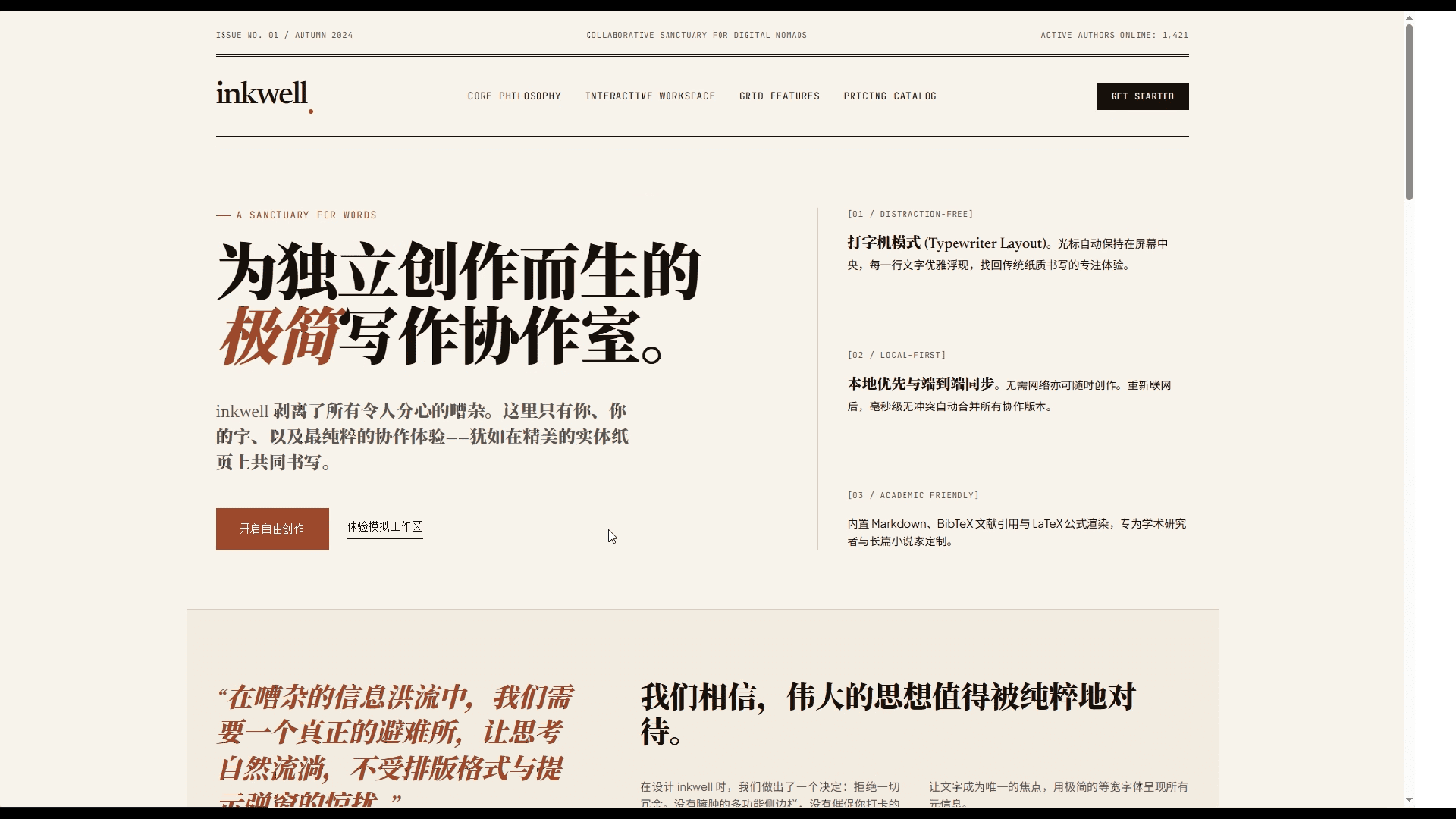This screenshot has width=1456, height=819.
Task: Click the red italic quote 在嘈杂的信息洪流中
Action: point(395,746)
